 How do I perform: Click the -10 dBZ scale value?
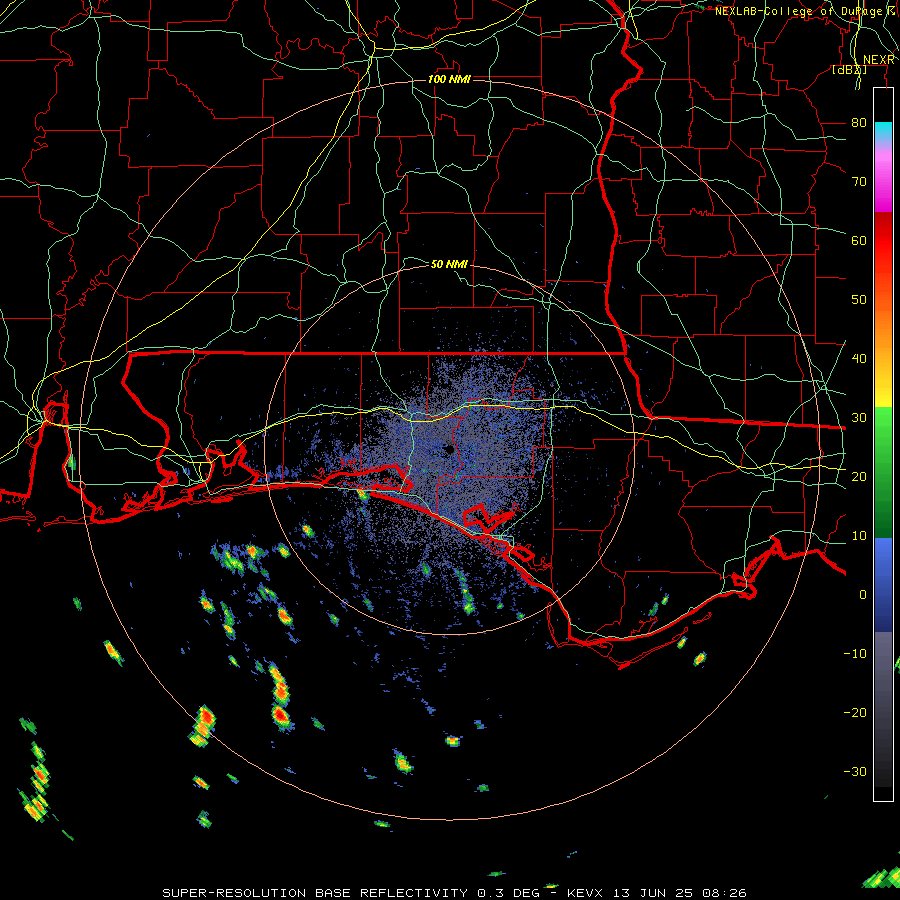pyautogui.click(x=855, y=654)
